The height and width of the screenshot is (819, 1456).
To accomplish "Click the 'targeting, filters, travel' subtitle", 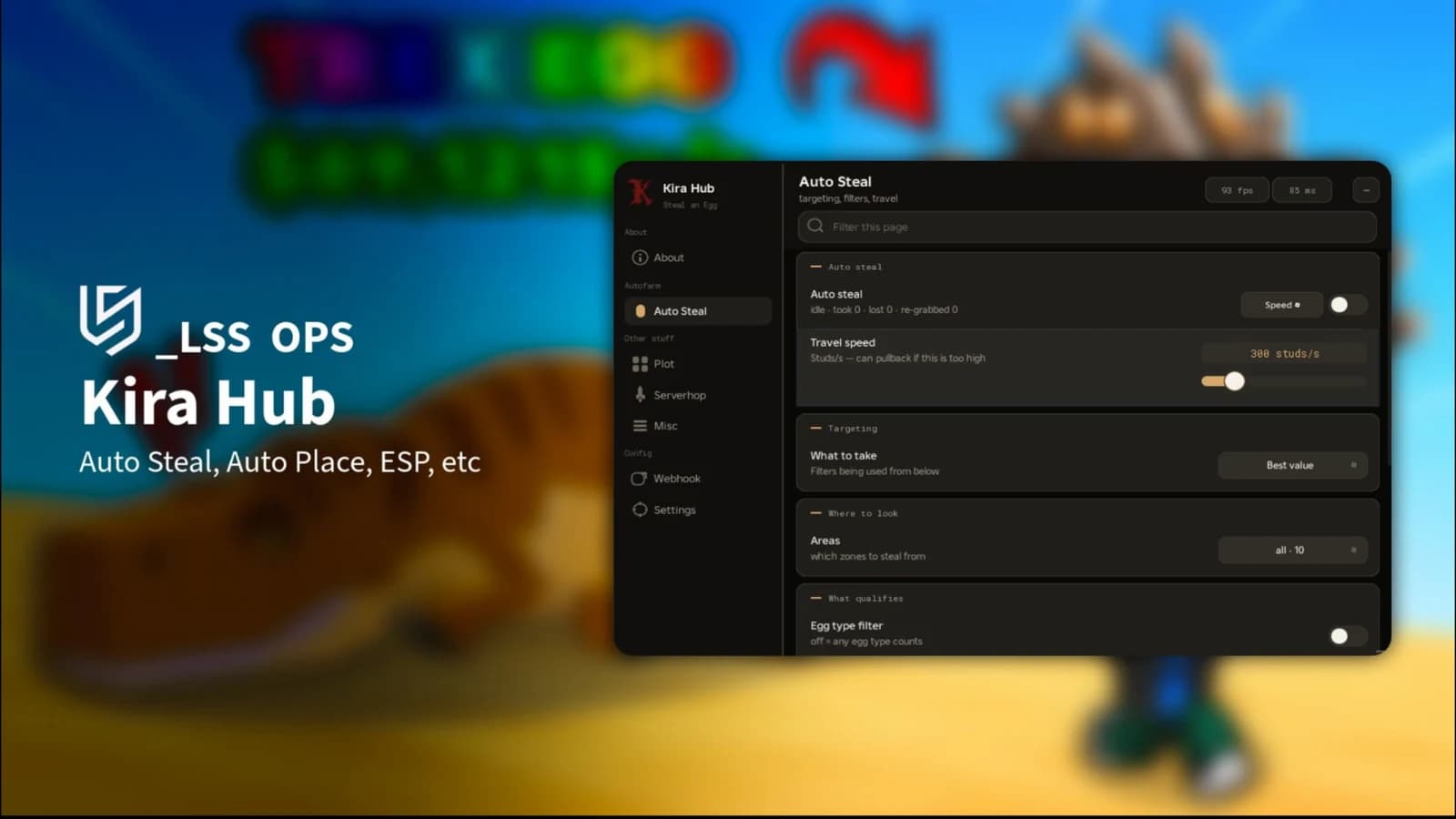I will 848,198.
